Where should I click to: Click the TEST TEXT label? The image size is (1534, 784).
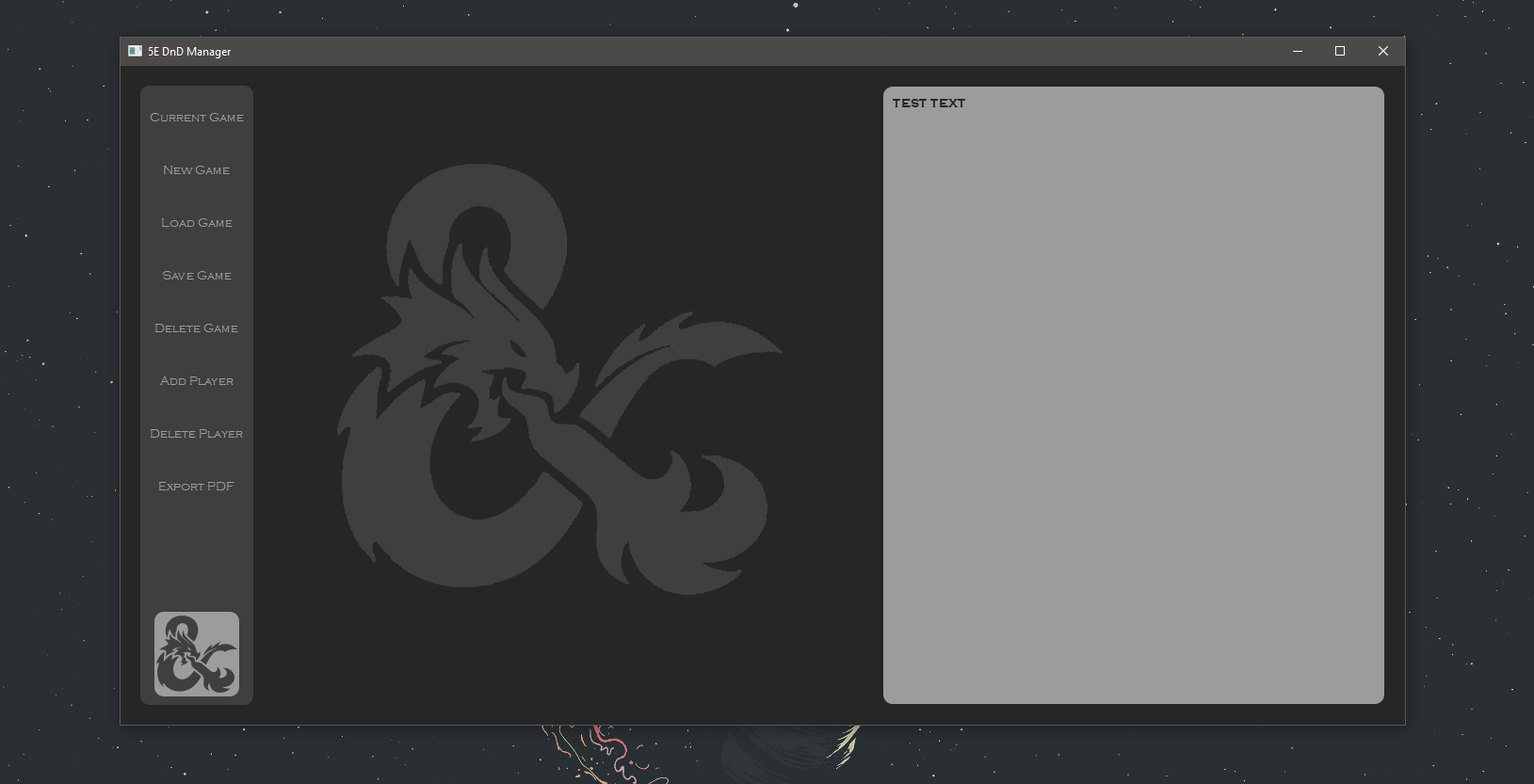tap(928, 104)
